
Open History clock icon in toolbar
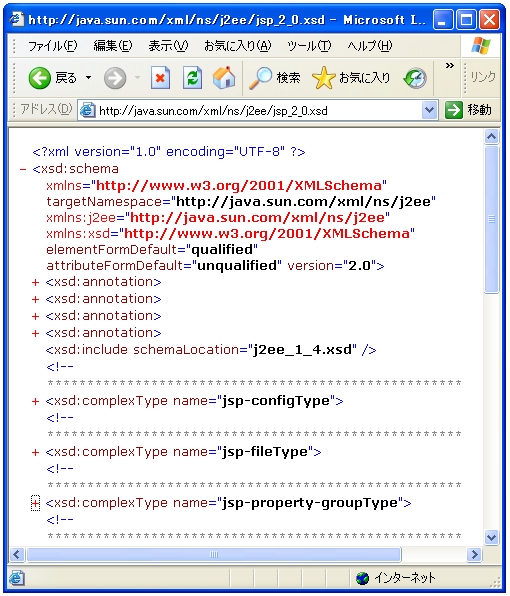(415, 78)
